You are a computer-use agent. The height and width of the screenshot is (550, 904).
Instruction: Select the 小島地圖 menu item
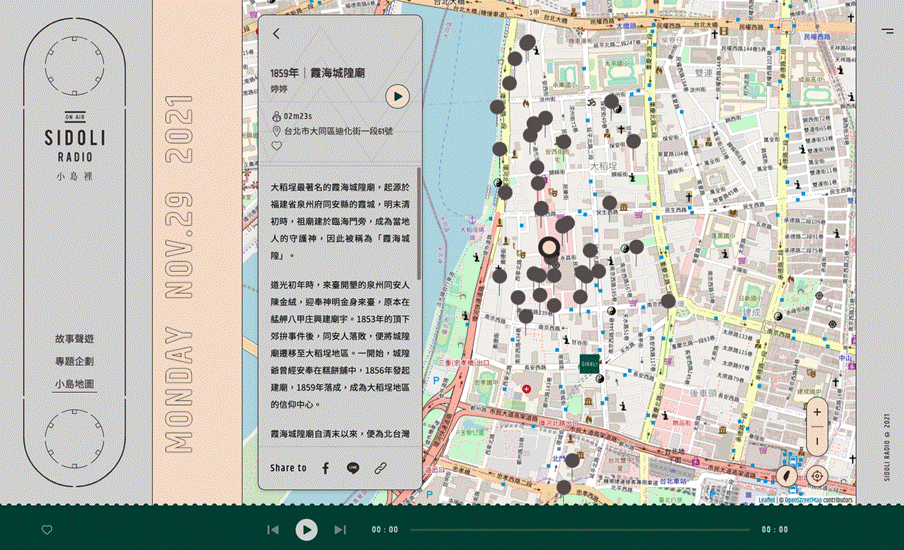click(75, 384)
